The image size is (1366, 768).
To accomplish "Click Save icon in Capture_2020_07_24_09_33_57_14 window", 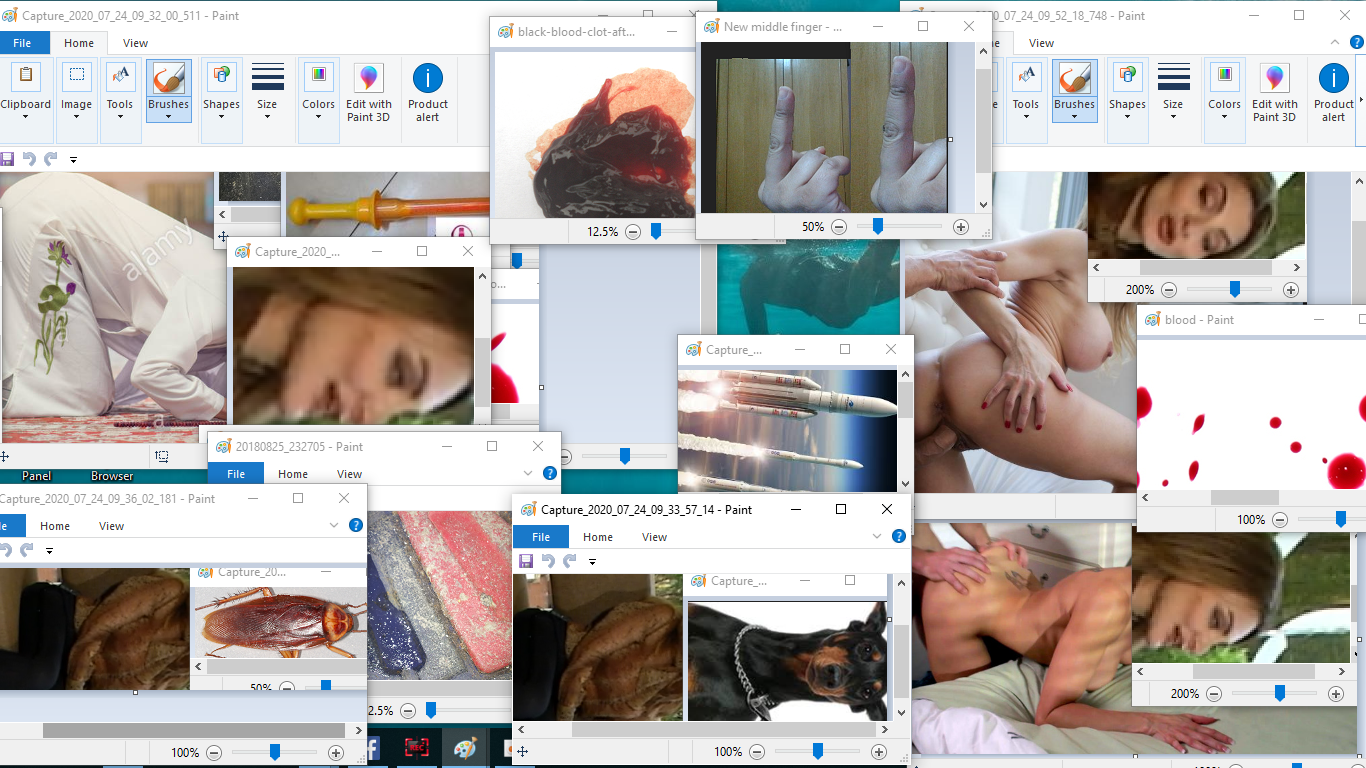I will click(x=526, y=562).
